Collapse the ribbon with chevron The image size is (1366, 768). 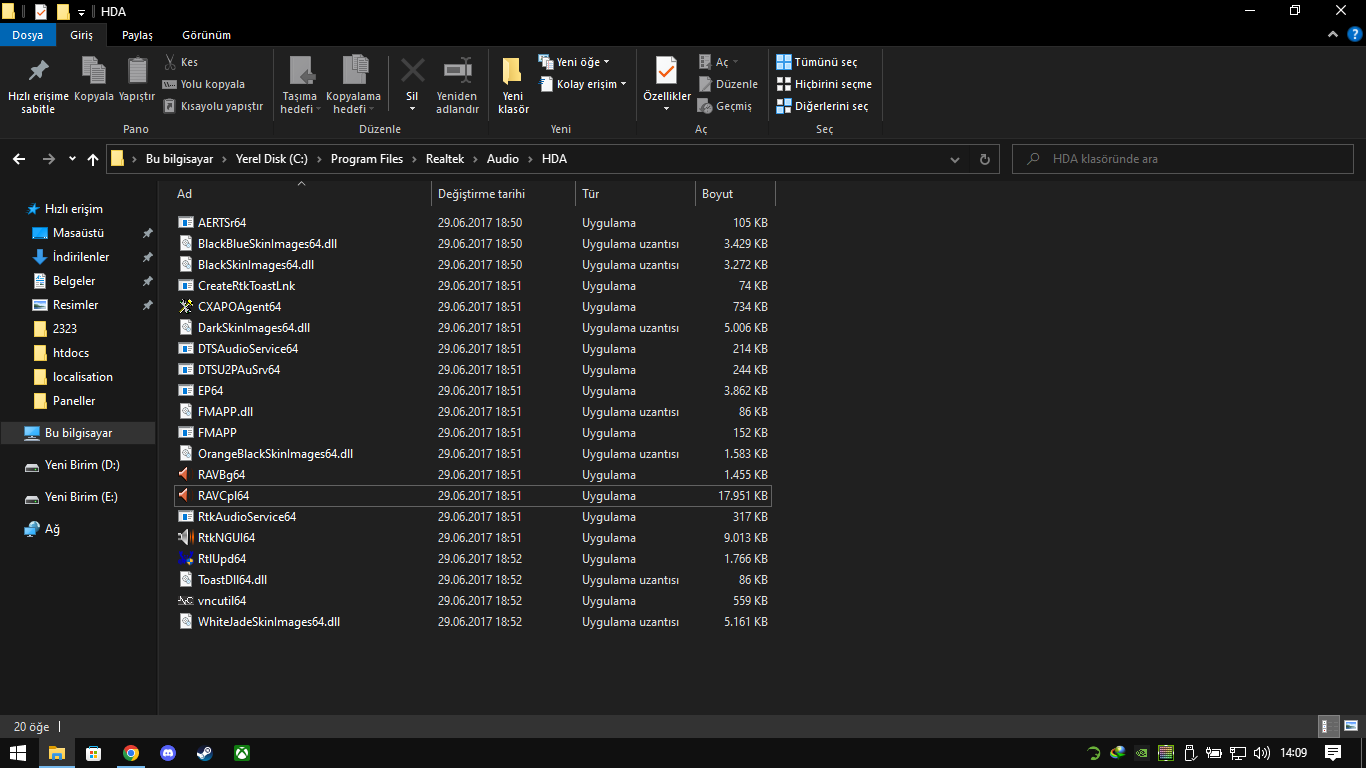tap(1333, 35)
